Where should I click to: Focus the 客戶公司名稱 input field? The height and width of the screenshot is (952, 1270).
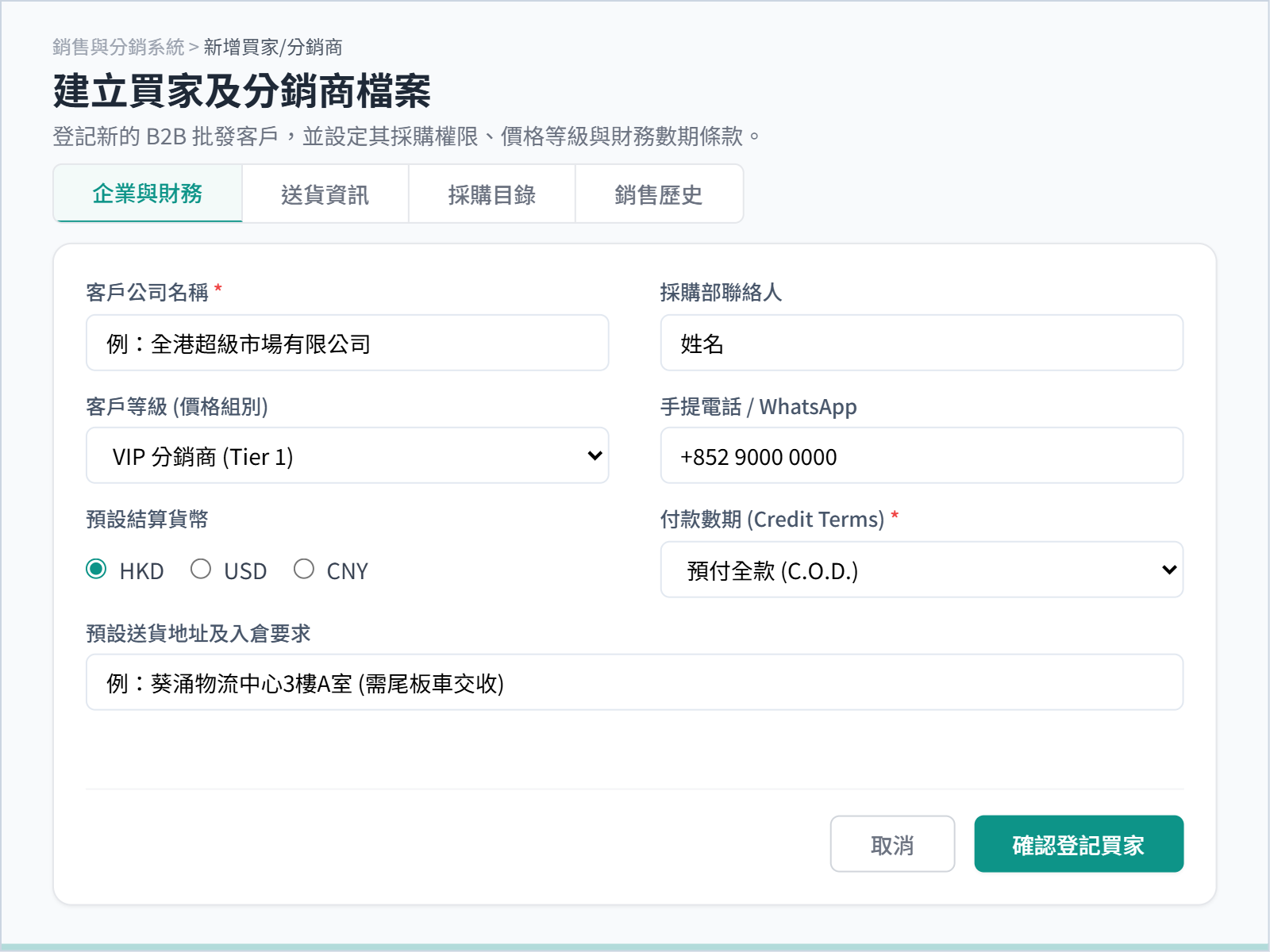(x=347, y=343)
